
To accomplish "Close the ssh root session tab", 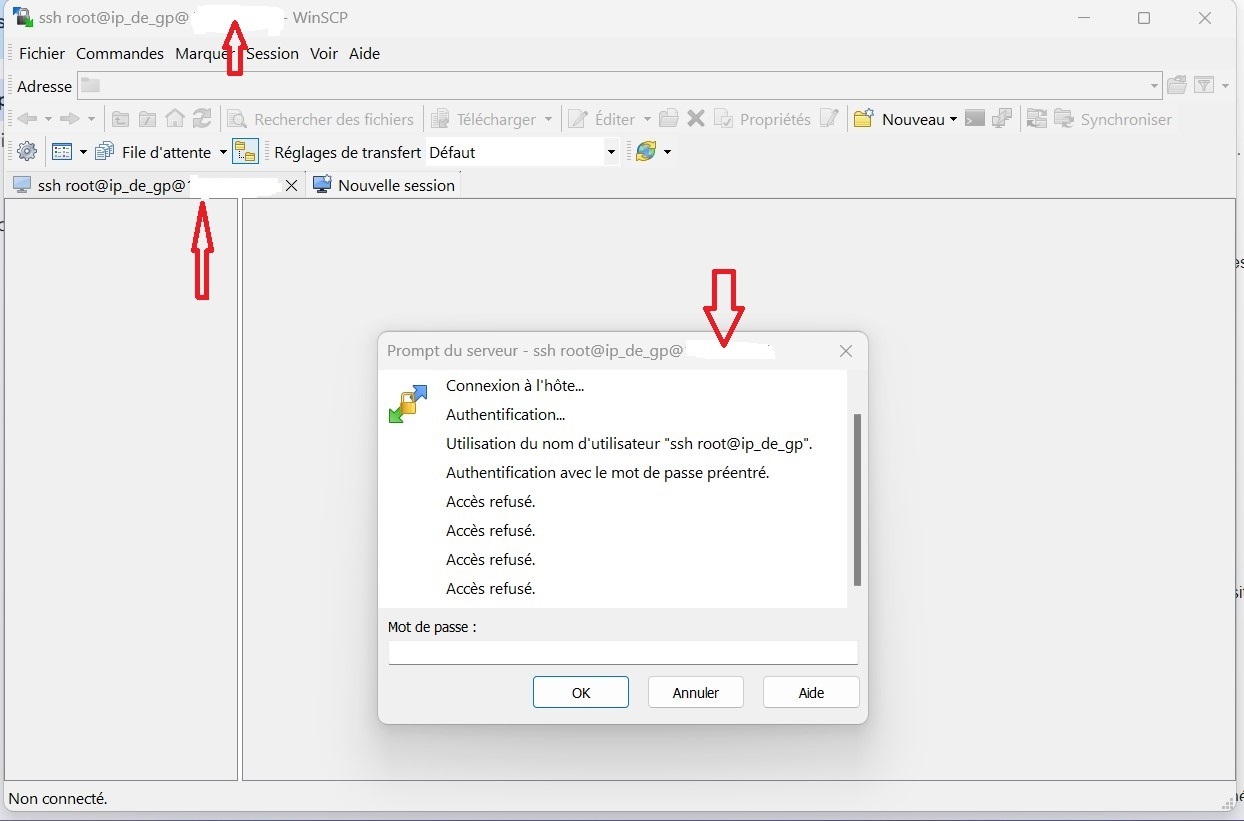I will [x=291, y=185].
